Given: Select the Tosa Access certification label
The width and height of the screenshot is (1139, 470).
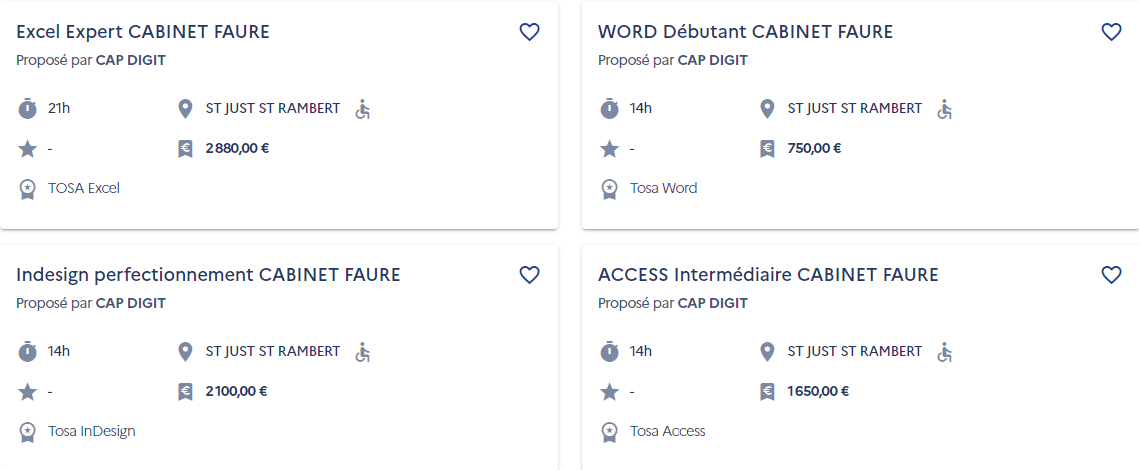Looking at the screenshot, I should [668, 431].
